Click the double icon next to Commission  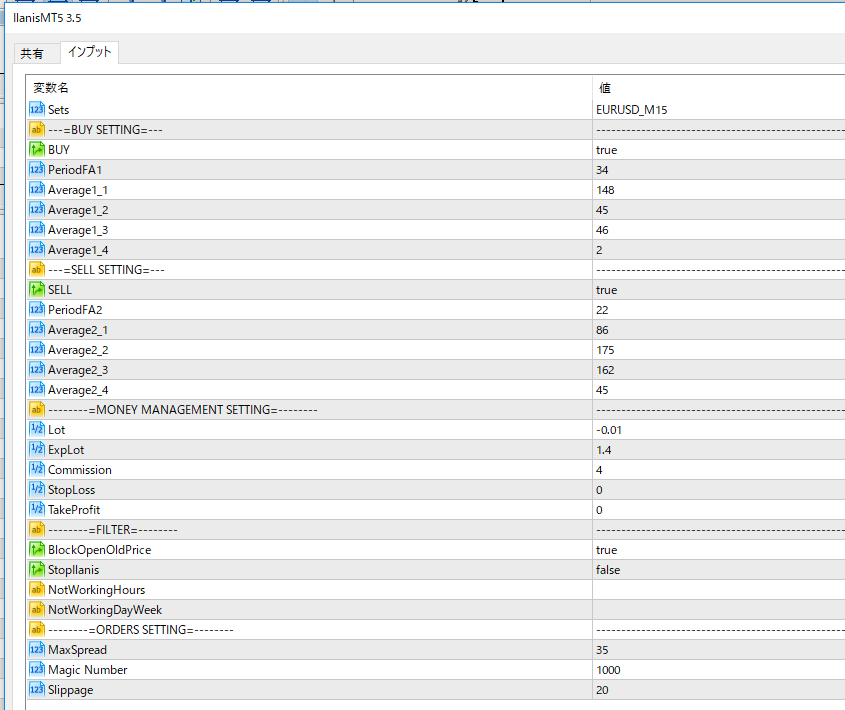click(37, 469)
